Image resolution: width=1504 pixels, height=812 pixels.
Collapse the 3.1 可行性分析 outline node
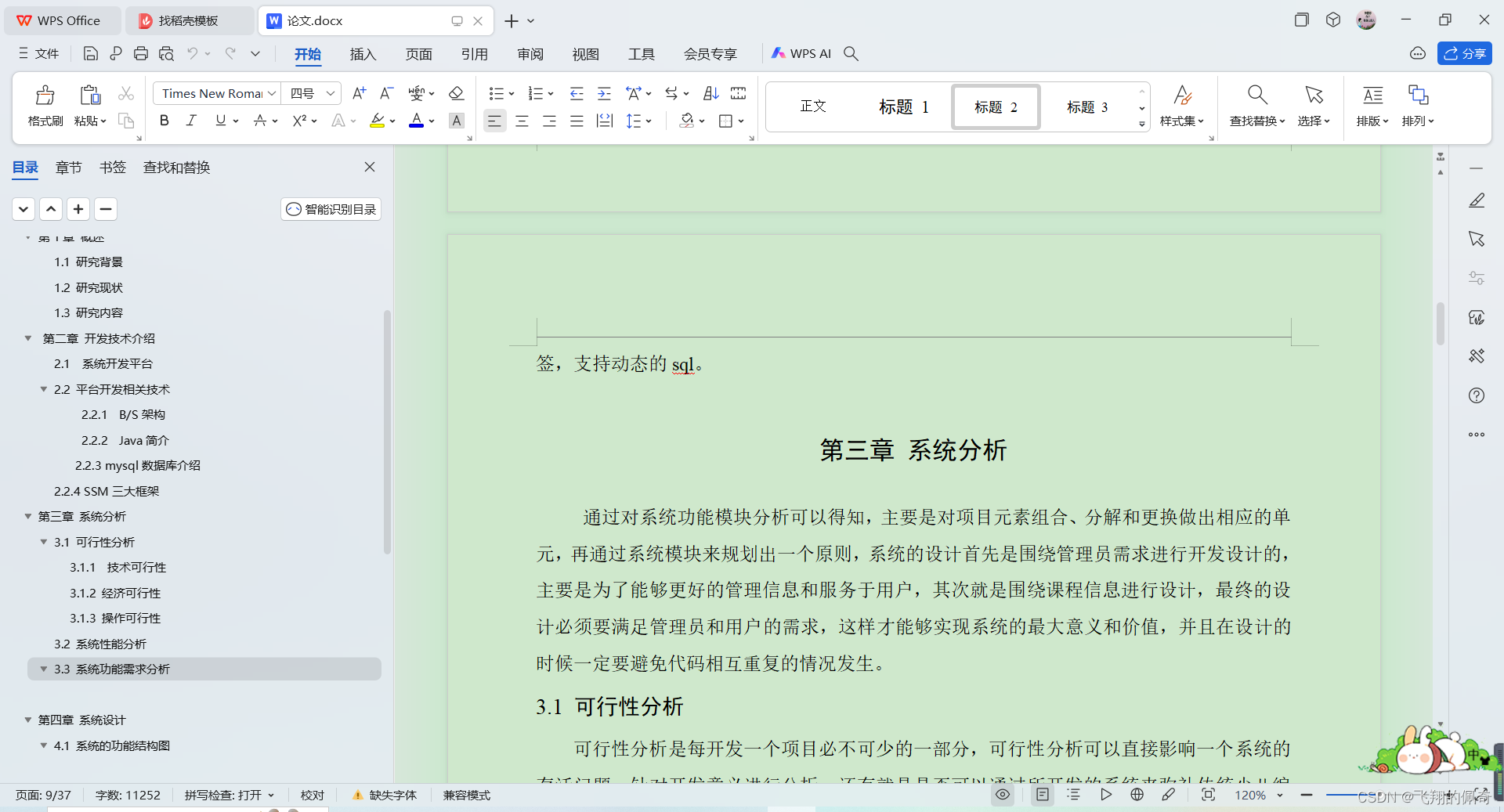[x=44, y=542]
